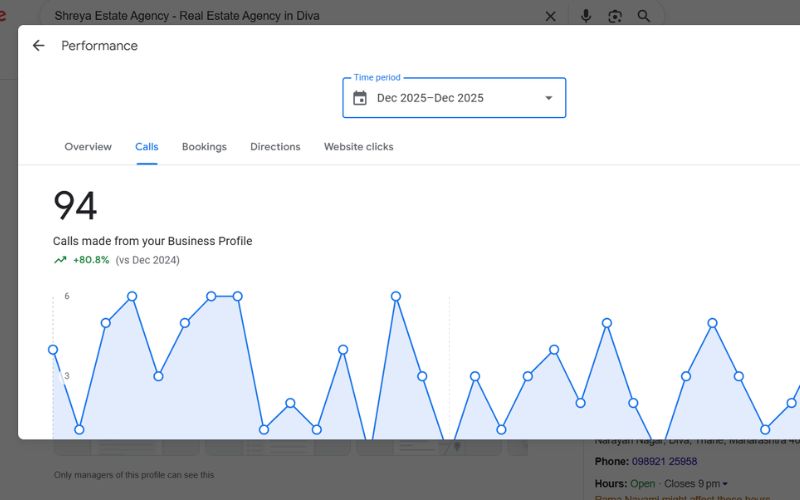Viewport: 800px width, 500px height.
Task: Select the Calls tab
Action: (147, 147)
